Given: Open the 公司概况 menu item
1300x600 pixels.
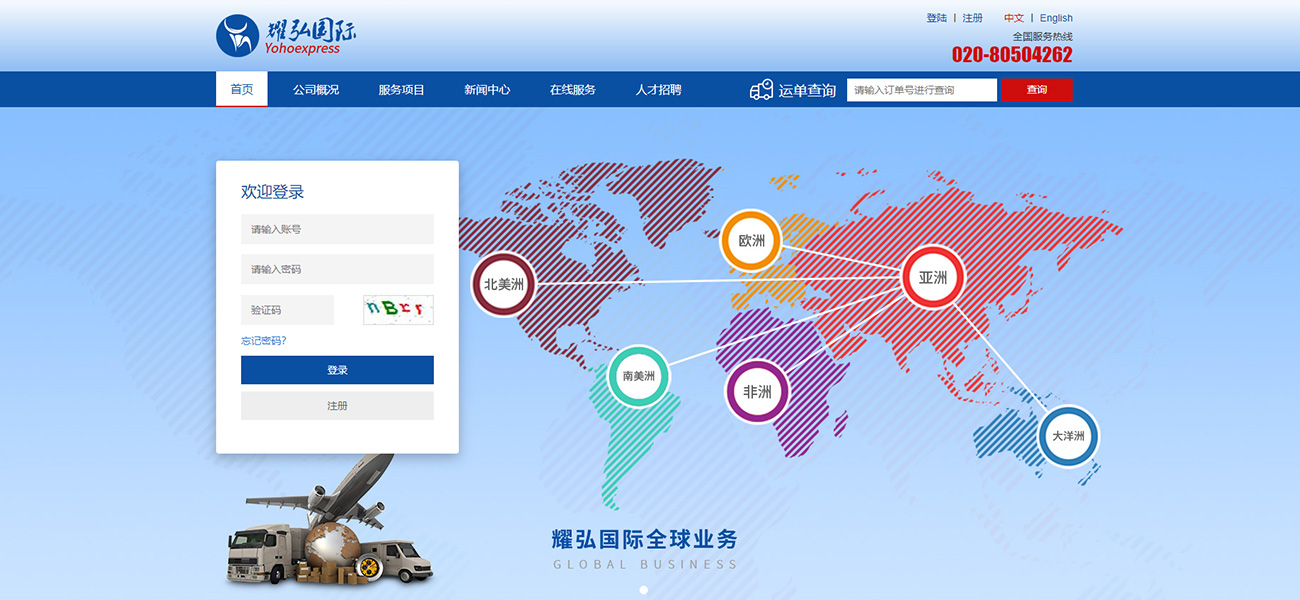Looking at the screenshot, I should click(x=316, y=90).
